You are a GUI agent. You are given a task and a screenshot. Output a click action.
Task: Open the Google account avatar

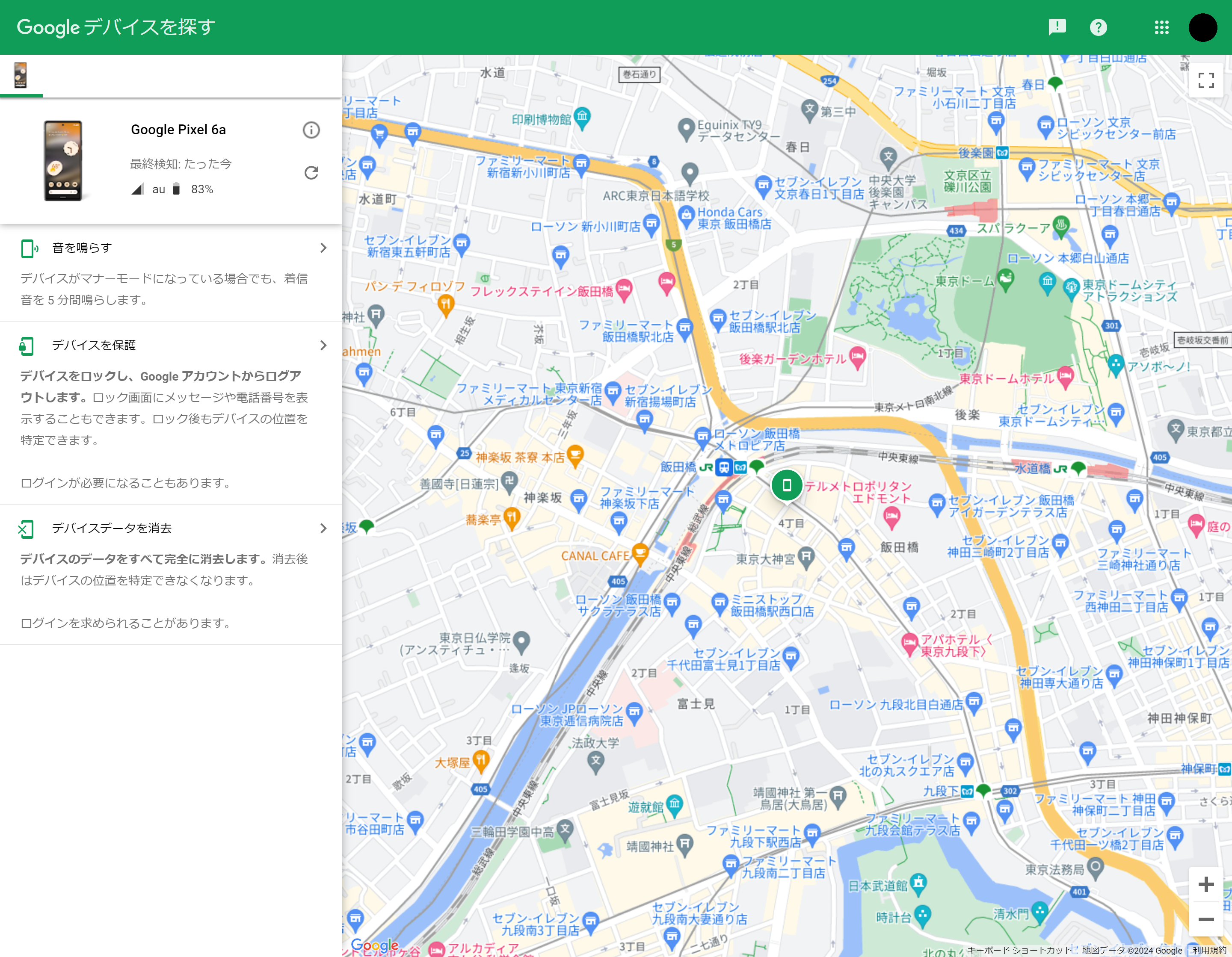tap(1202, 27)
